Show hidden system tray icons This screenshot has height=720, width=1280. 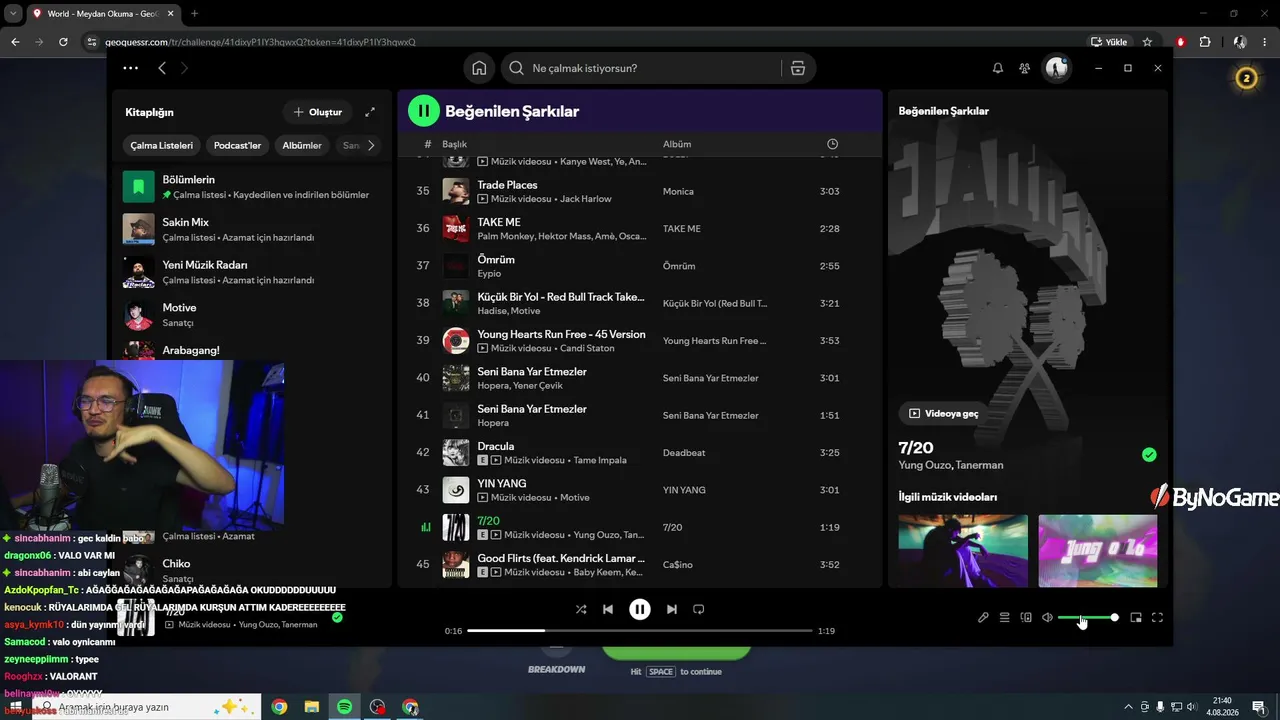[1129, 707]
